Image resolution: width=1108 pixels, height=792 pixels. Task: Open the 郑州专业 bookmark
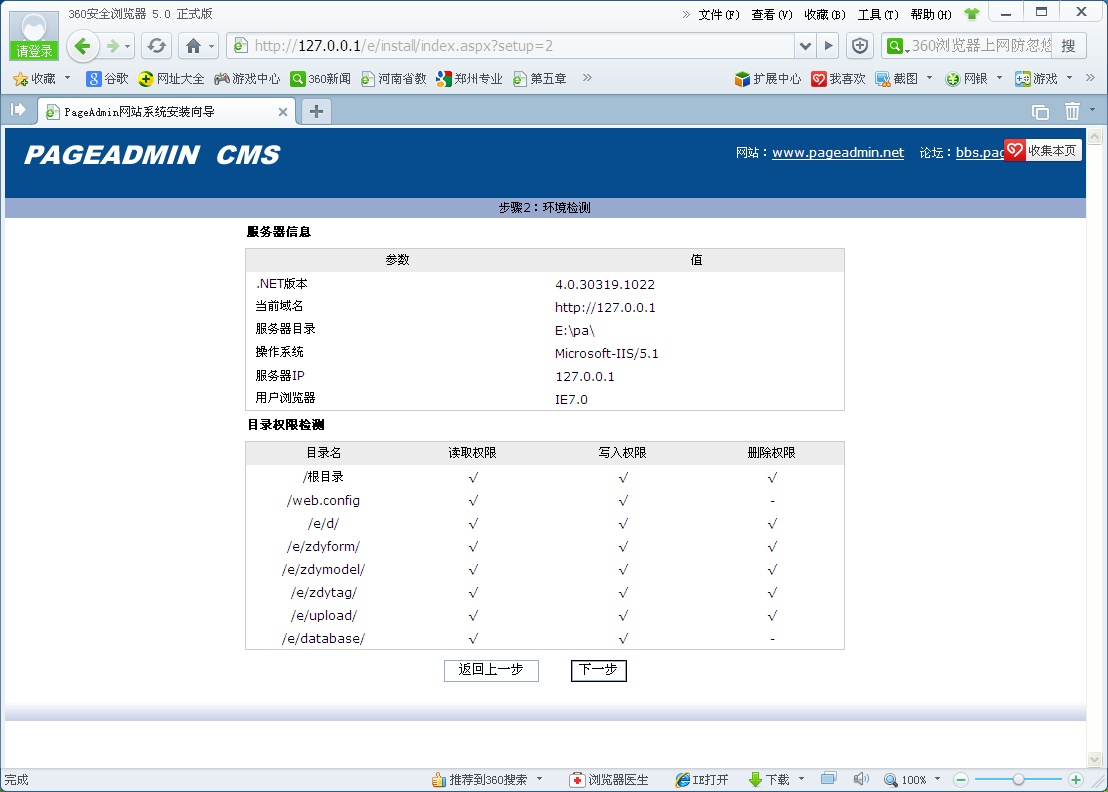pos(469,78)
